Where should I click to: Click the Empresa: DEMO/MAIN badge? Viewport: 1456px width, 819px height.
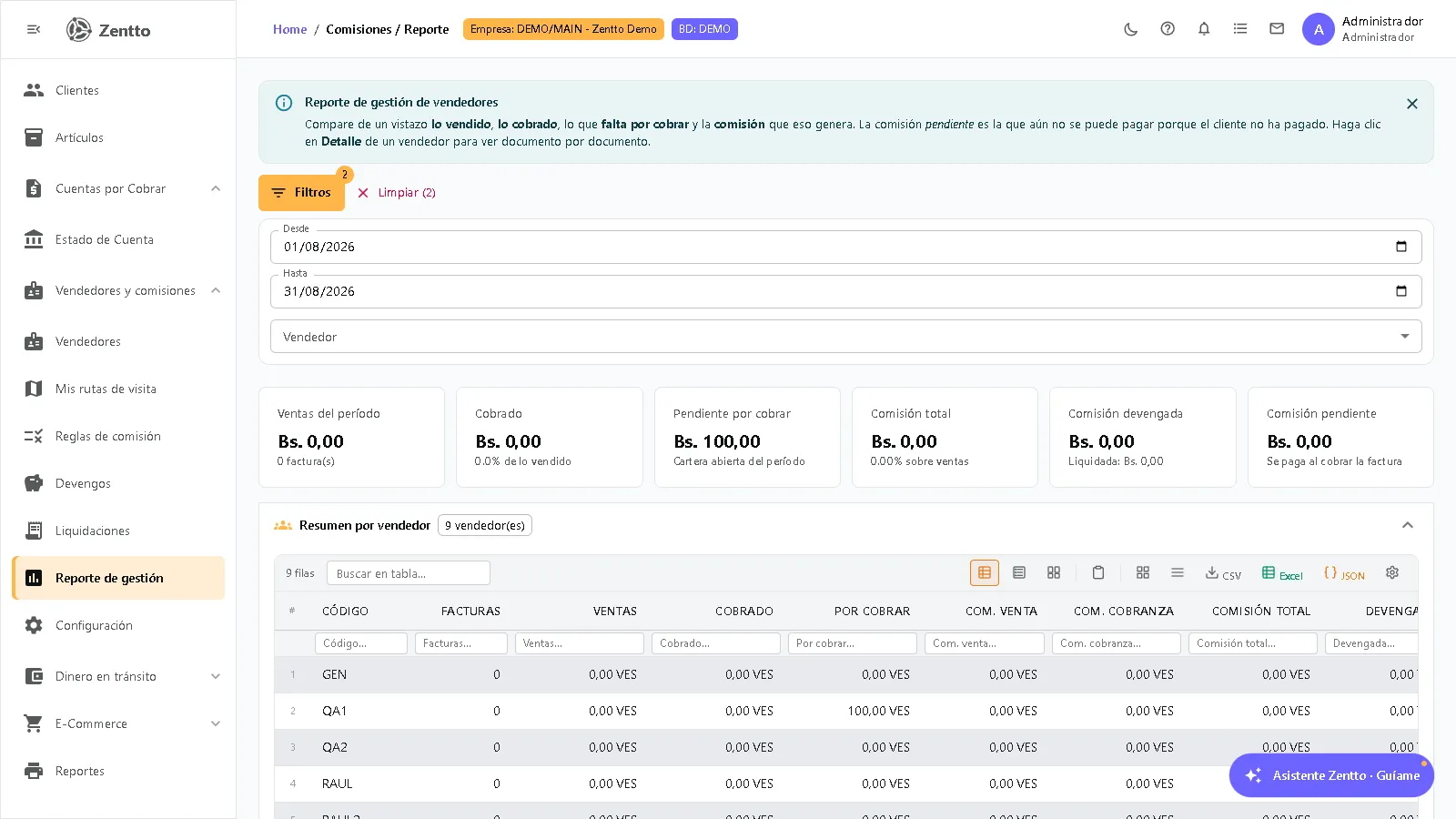pos(563,29)
